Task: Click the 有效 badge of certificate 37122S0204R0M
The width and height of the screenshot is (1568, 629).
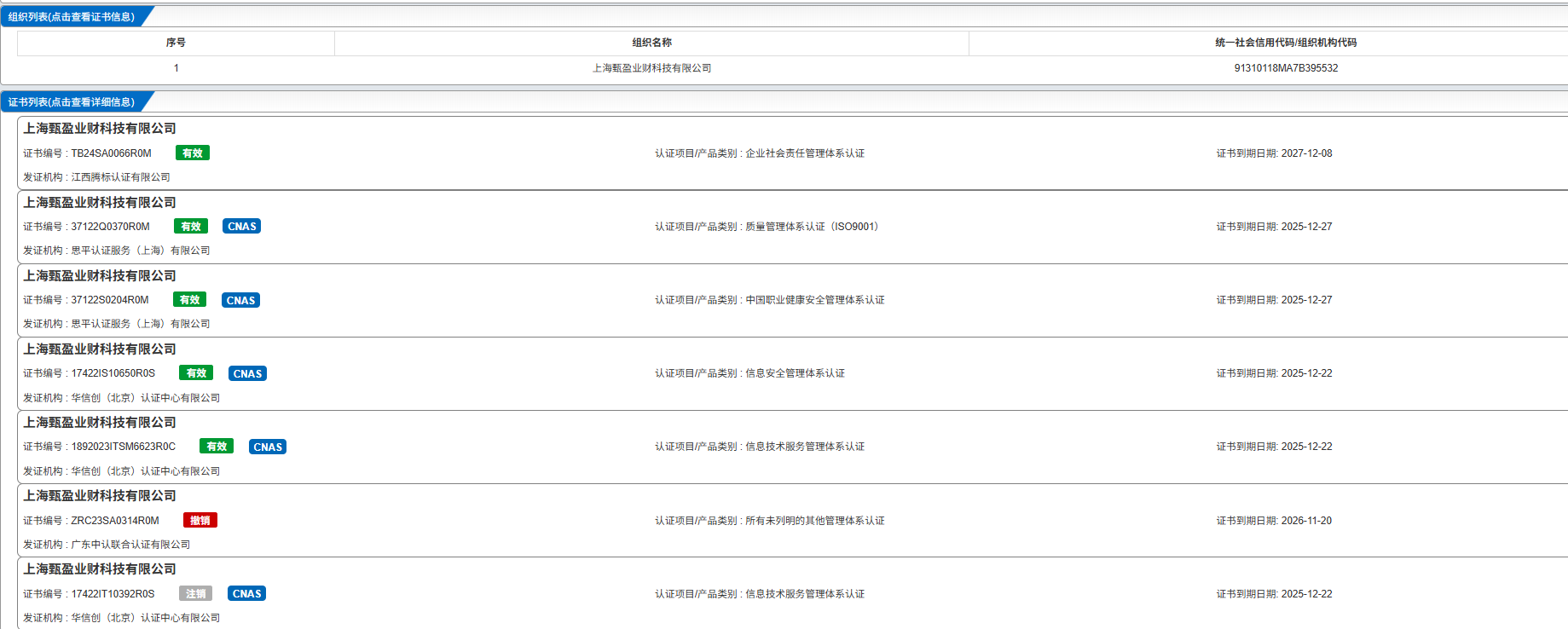Action: (189, 300)
